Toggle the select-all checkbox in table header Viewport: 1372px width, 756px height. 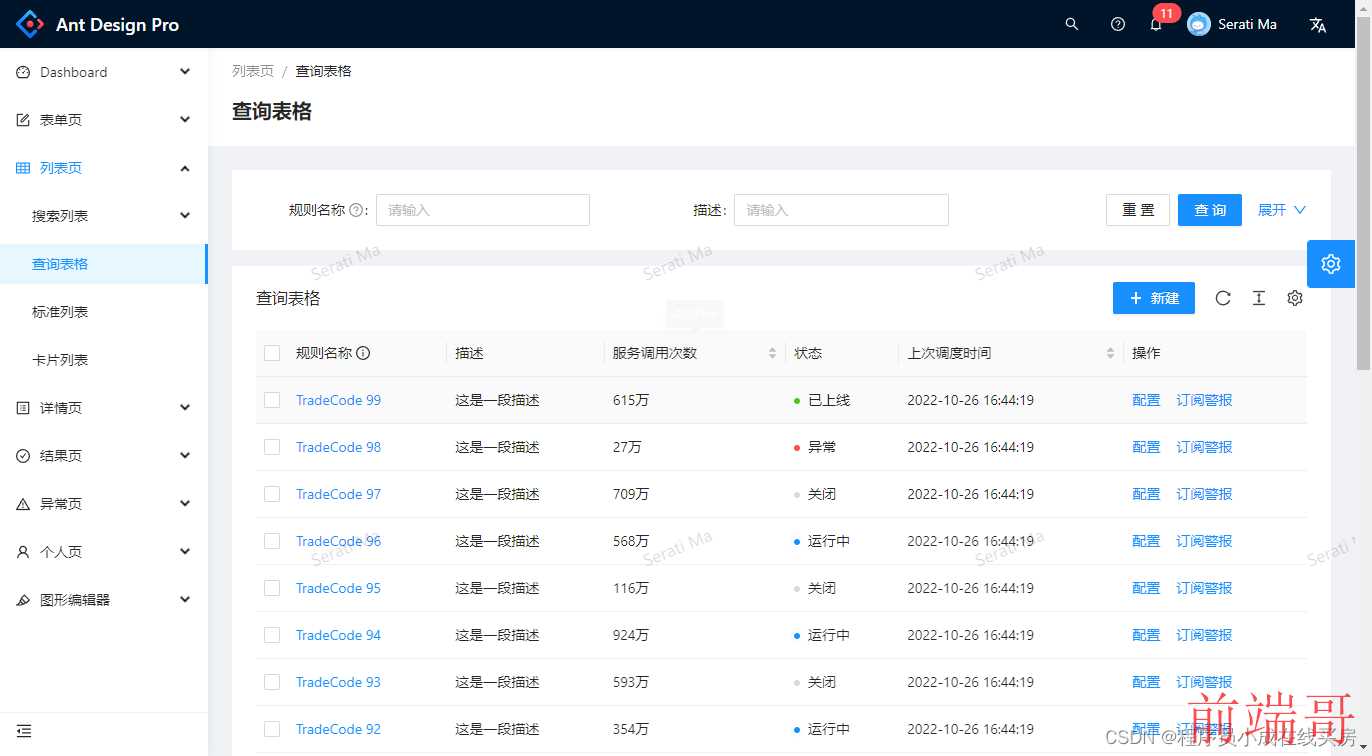(272, 353)
